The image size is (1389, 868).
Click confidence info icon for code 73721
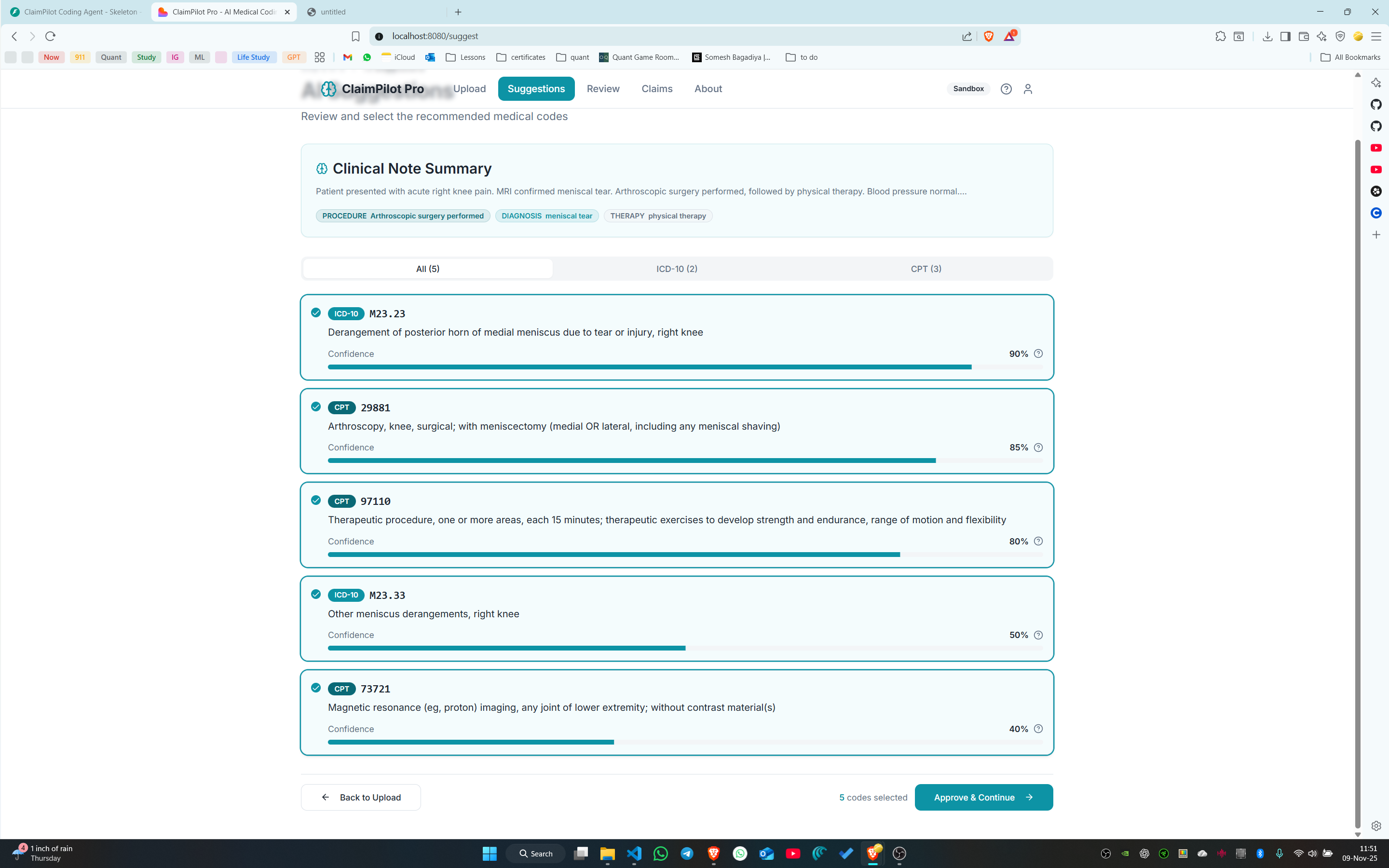(x=1038, y=729)
